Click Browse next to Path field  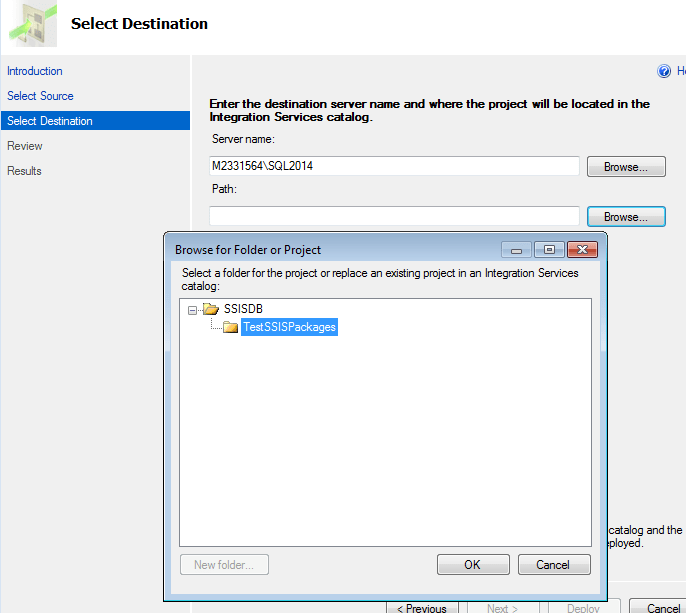click(626, 216)
